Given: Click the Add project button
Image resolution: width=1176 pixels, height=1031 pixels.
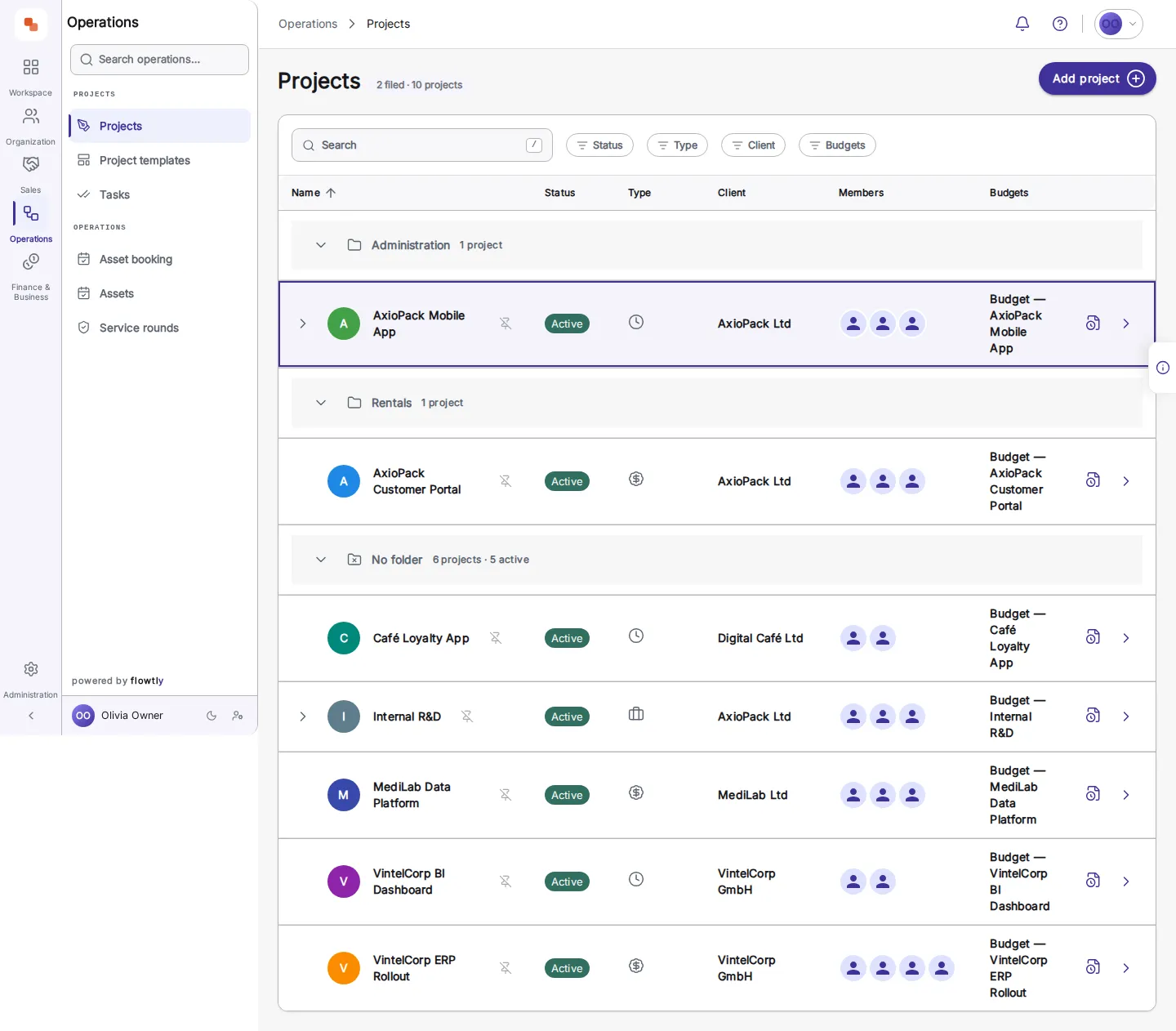Looking at the screenshot, I should coord(1097,78).
